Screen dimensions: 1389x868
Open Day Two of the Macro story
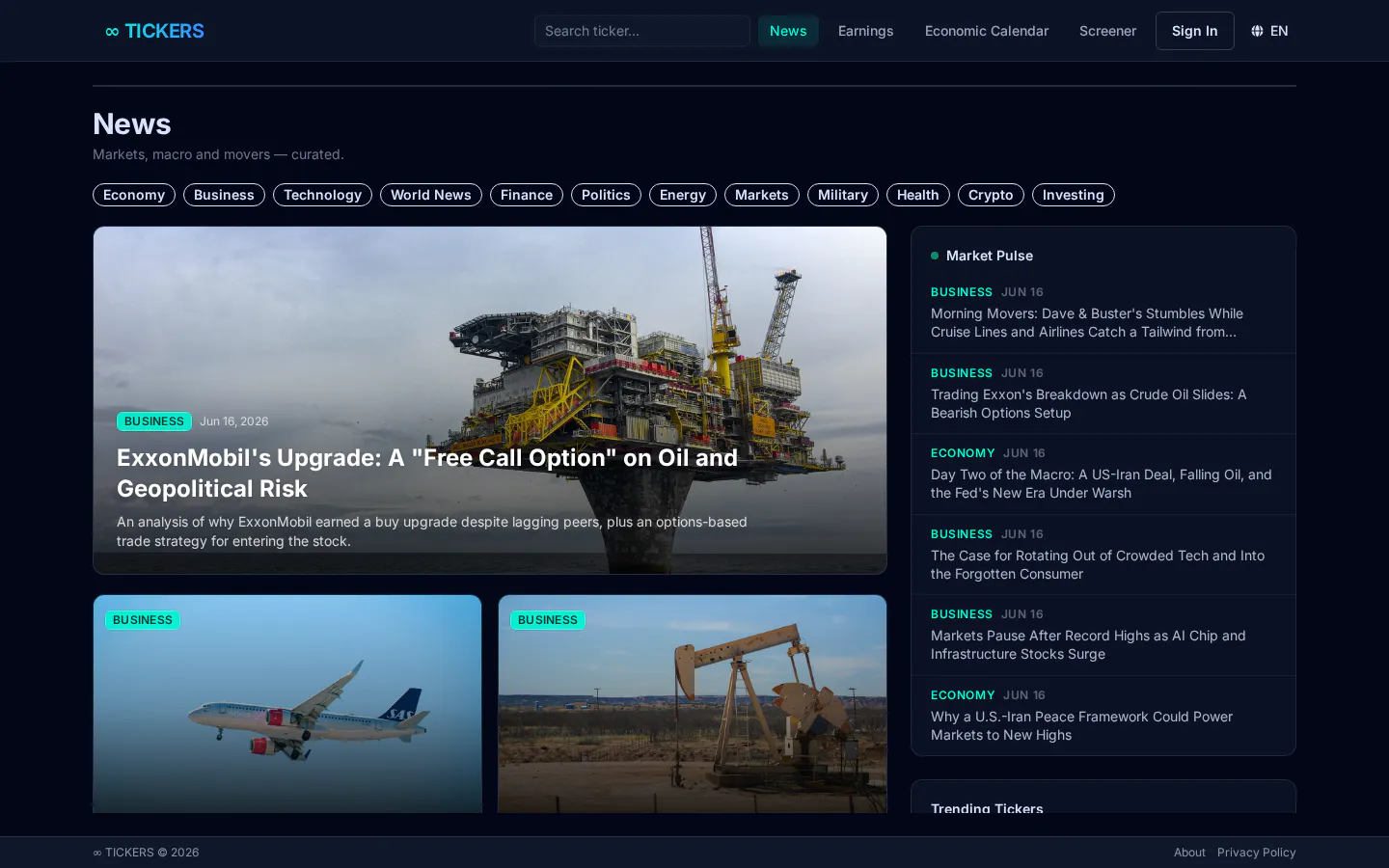pos(1103,474)
